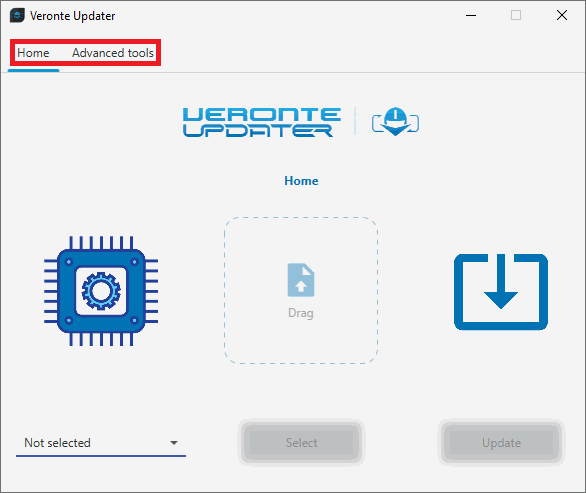Click the processor chip device icon
The width and height of the screenshot is (586, 493).
(x=101, y=291)
